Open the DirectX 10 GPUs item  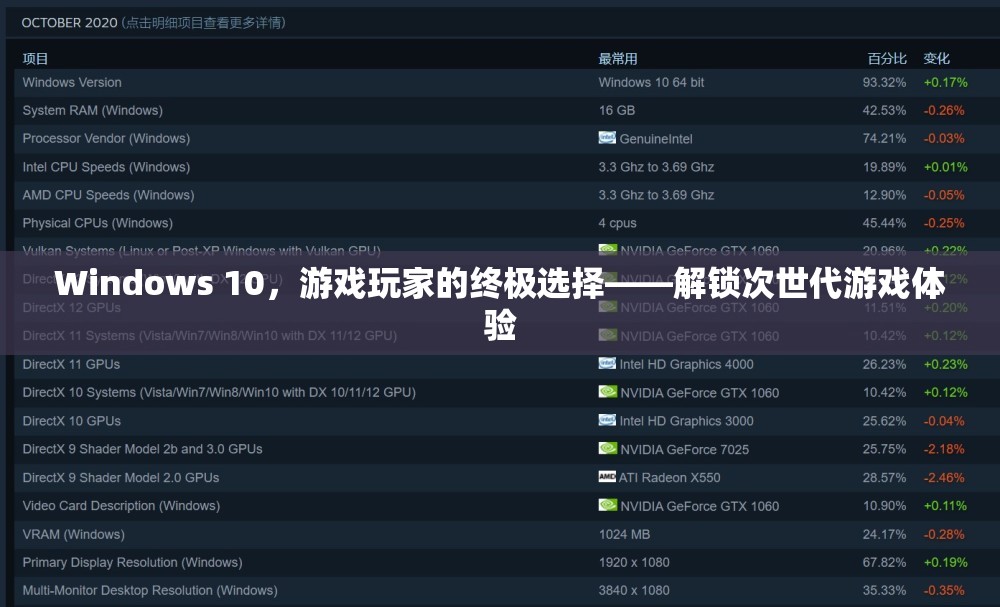pos(71,421)
